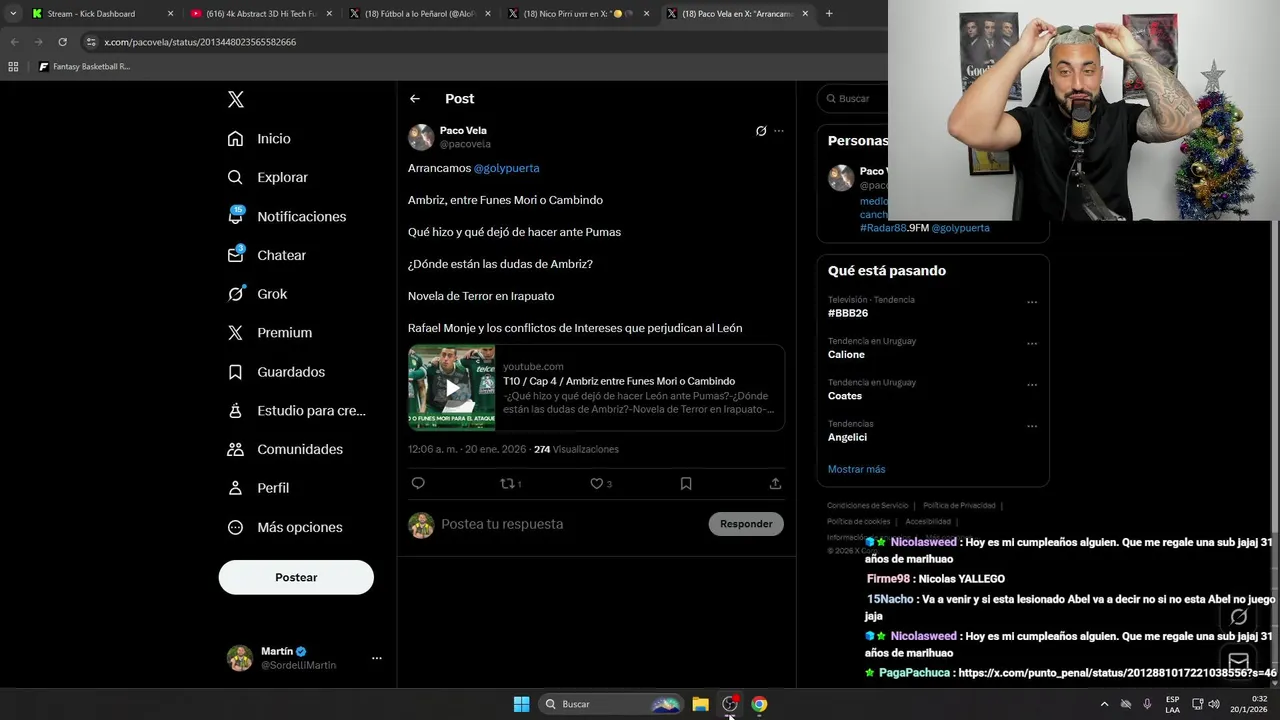1280x720 pixels.
Task: Click the repost icon under the post
Action: point(508,483)
